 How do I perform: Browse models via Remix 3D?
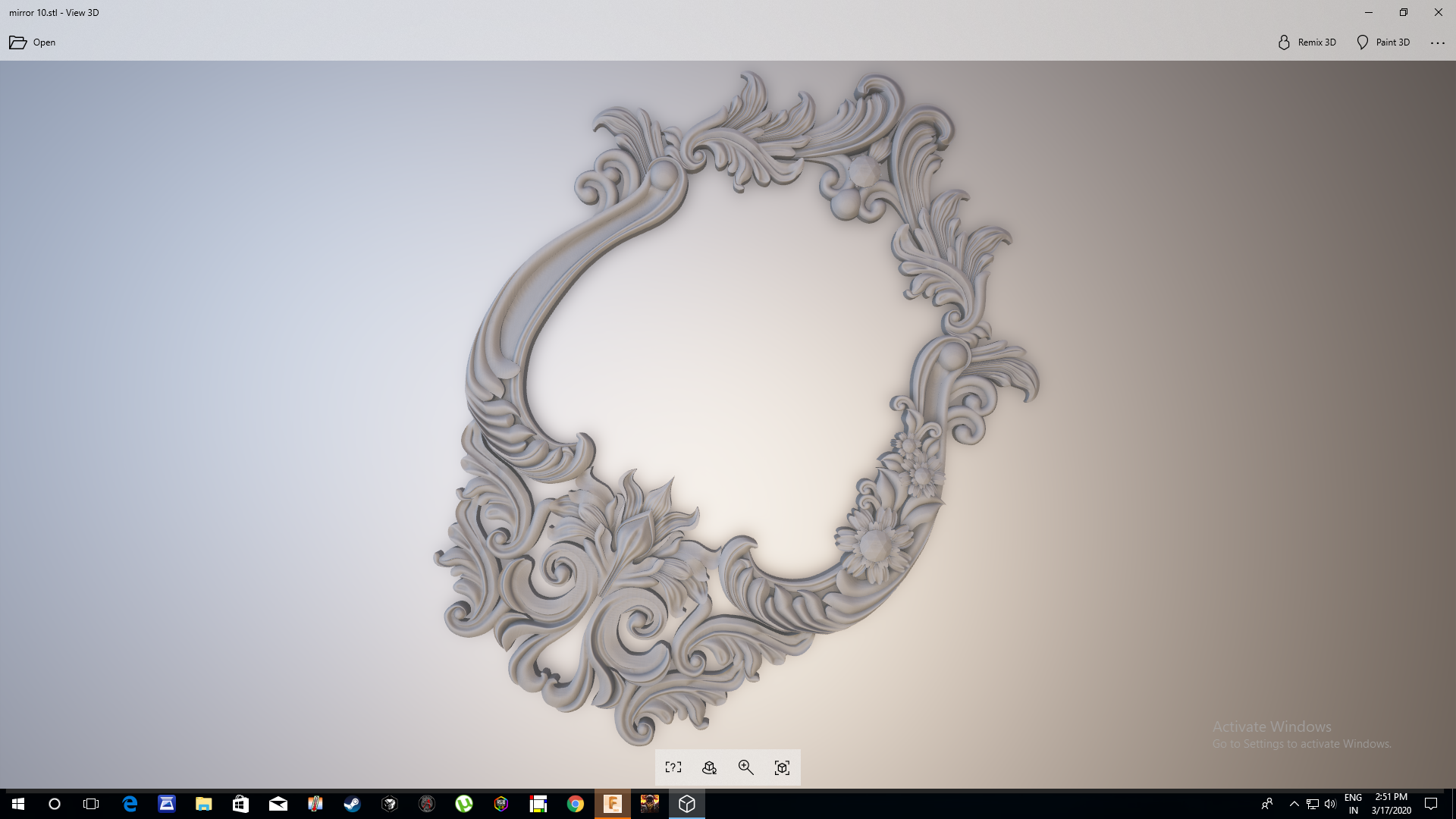(x=1307, y=42)
